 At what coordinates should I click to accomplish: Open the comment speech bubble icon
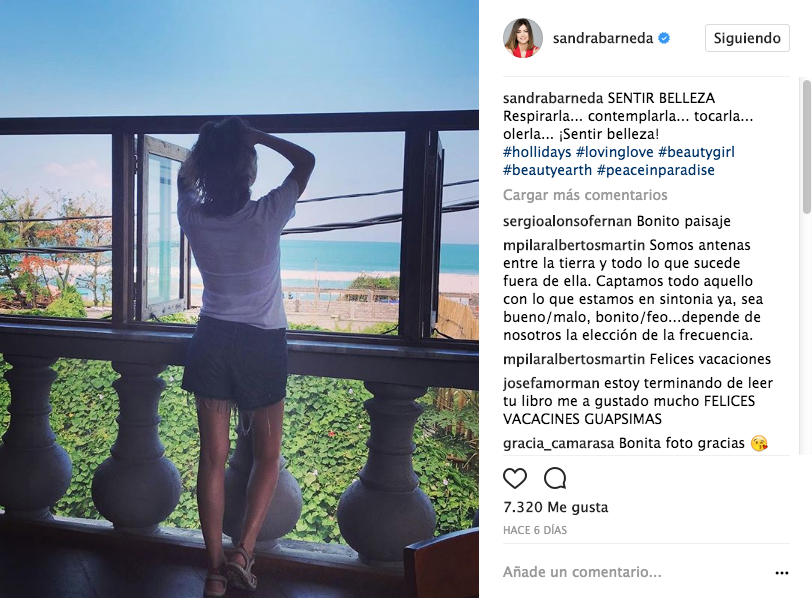[555, 478]
